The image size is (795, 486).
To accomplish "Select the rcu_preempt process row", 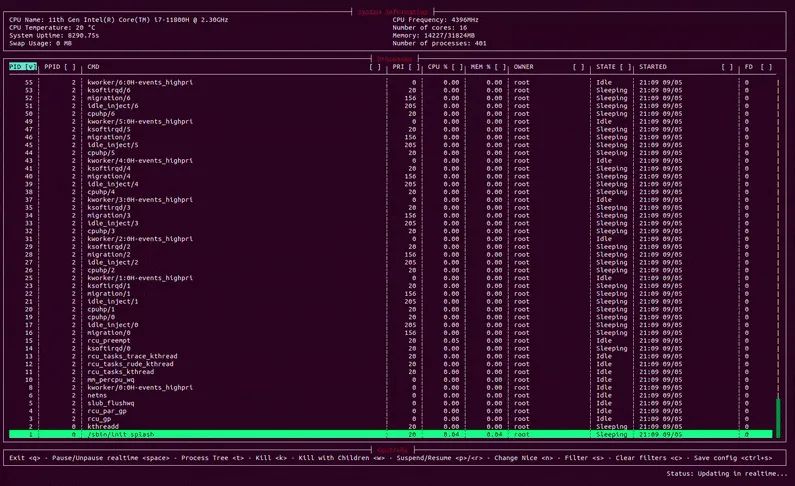I will [x=390, y=341].
